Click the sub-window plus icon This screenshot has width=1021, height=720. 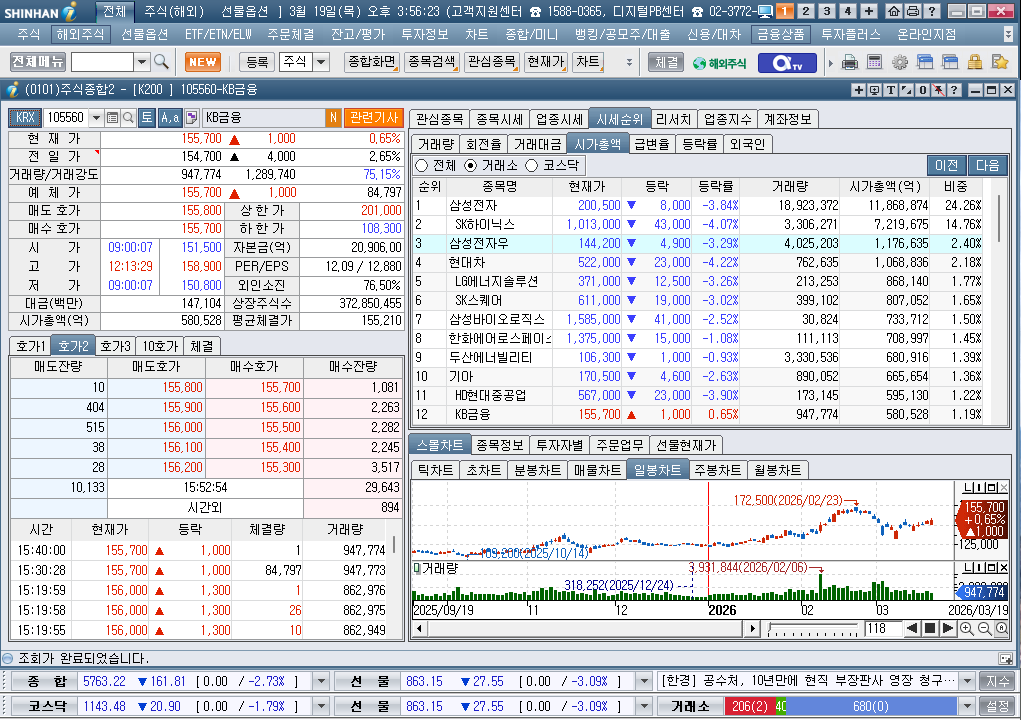click(x=858, y=90)
